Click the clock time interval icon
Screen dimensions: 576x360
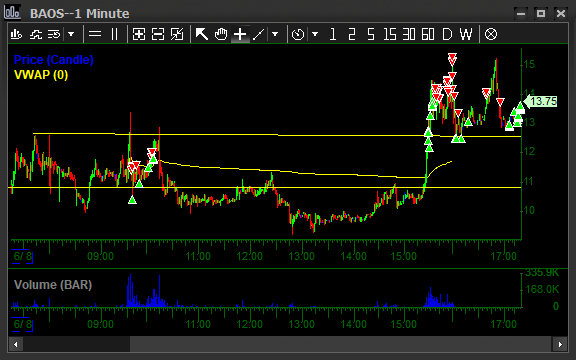[x=298, y=35]
